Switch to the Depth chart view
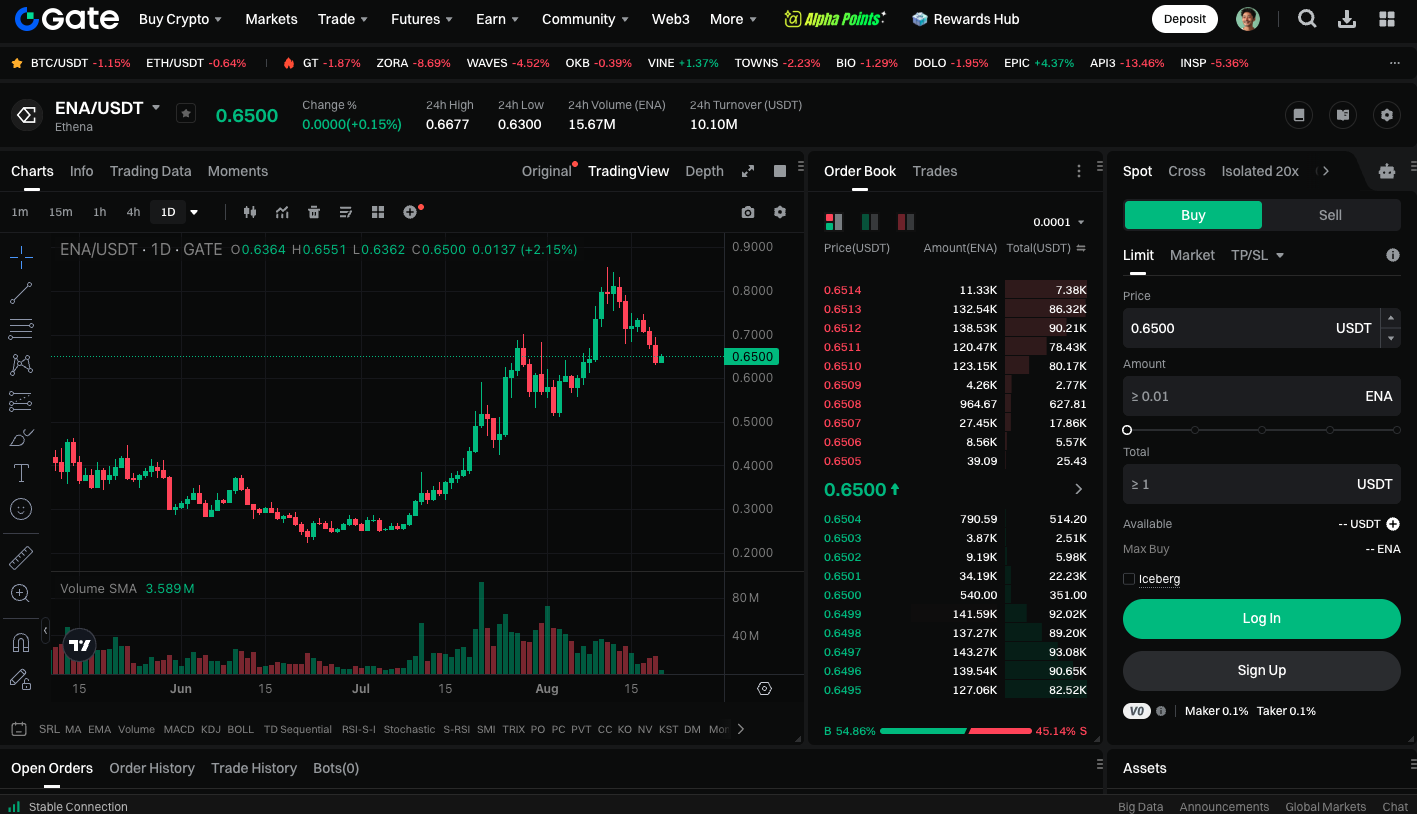Image resolution: width=1417 pixels, height=814 pixels. pos(704,171)
